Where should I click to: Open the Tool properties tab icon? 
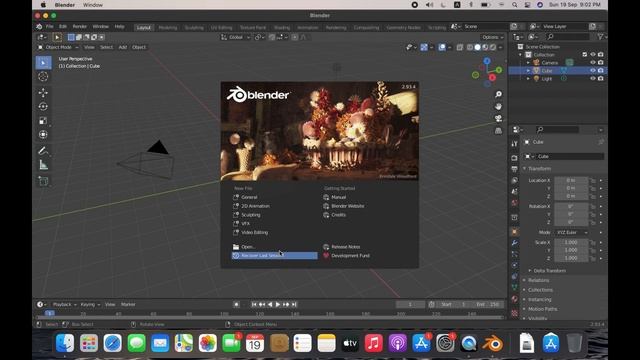tap(515, 144)
